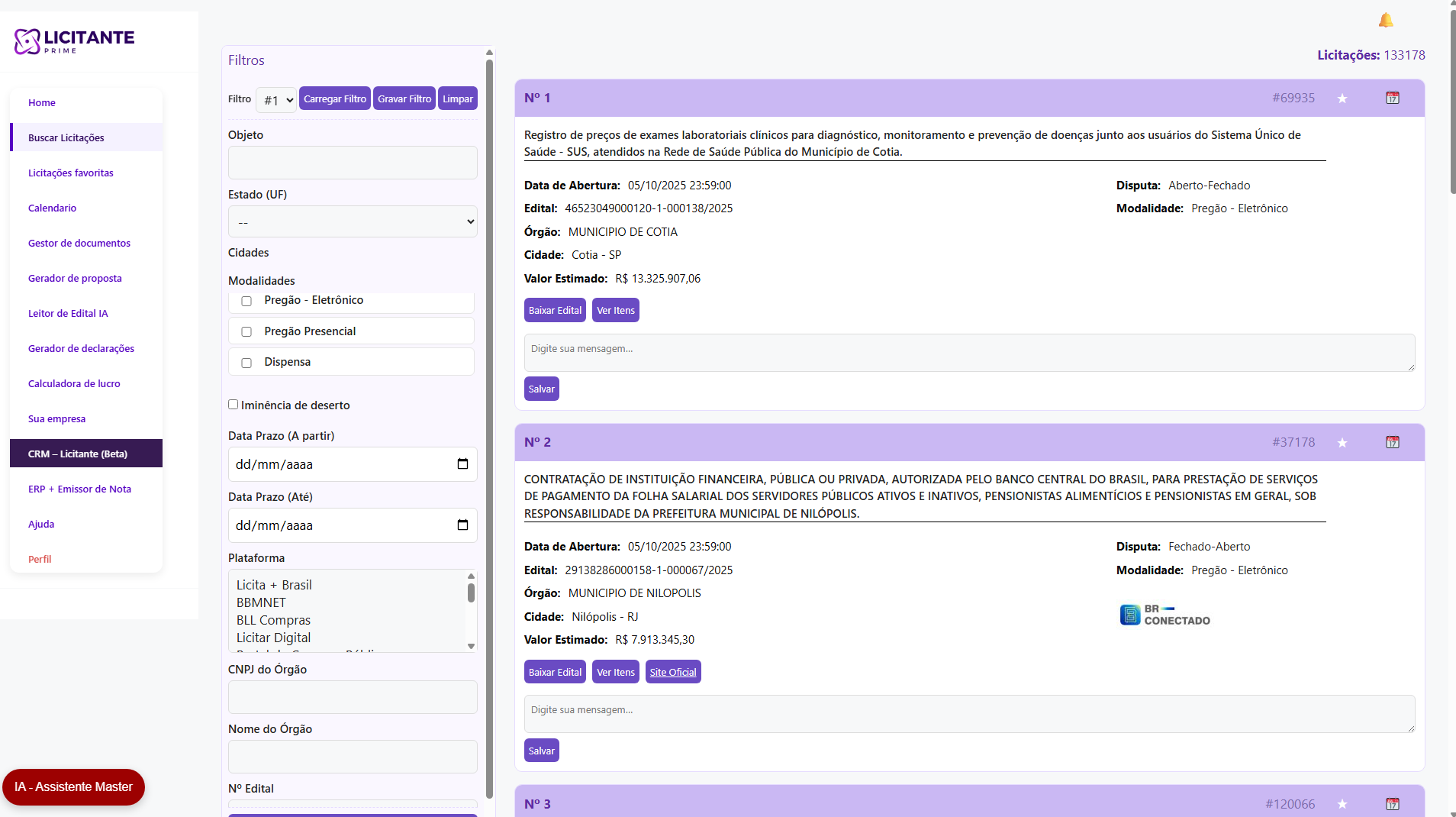Click the Objeto search input field
Image resolution: width=1456 pixels, height=817 pixels.
[353, 163]
